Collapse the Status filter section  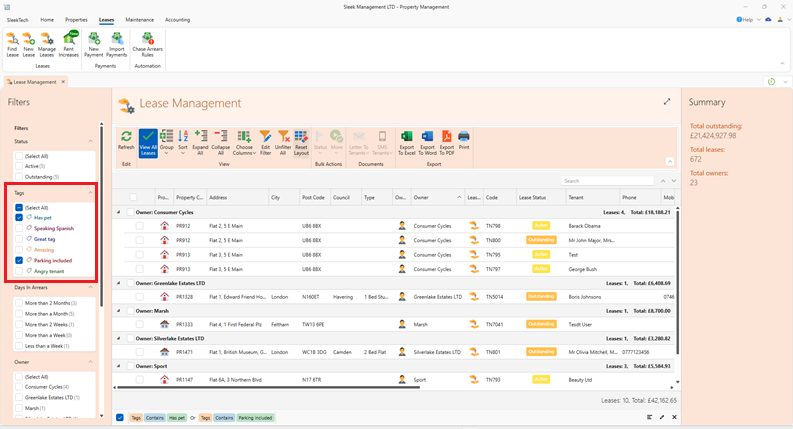(x=91, y=141)
